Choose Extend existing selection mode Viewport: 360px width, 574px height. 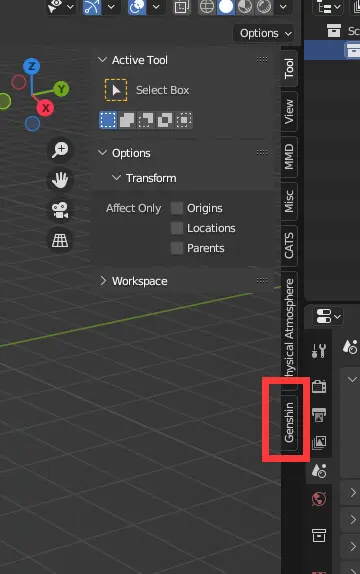tap(127, 120)
